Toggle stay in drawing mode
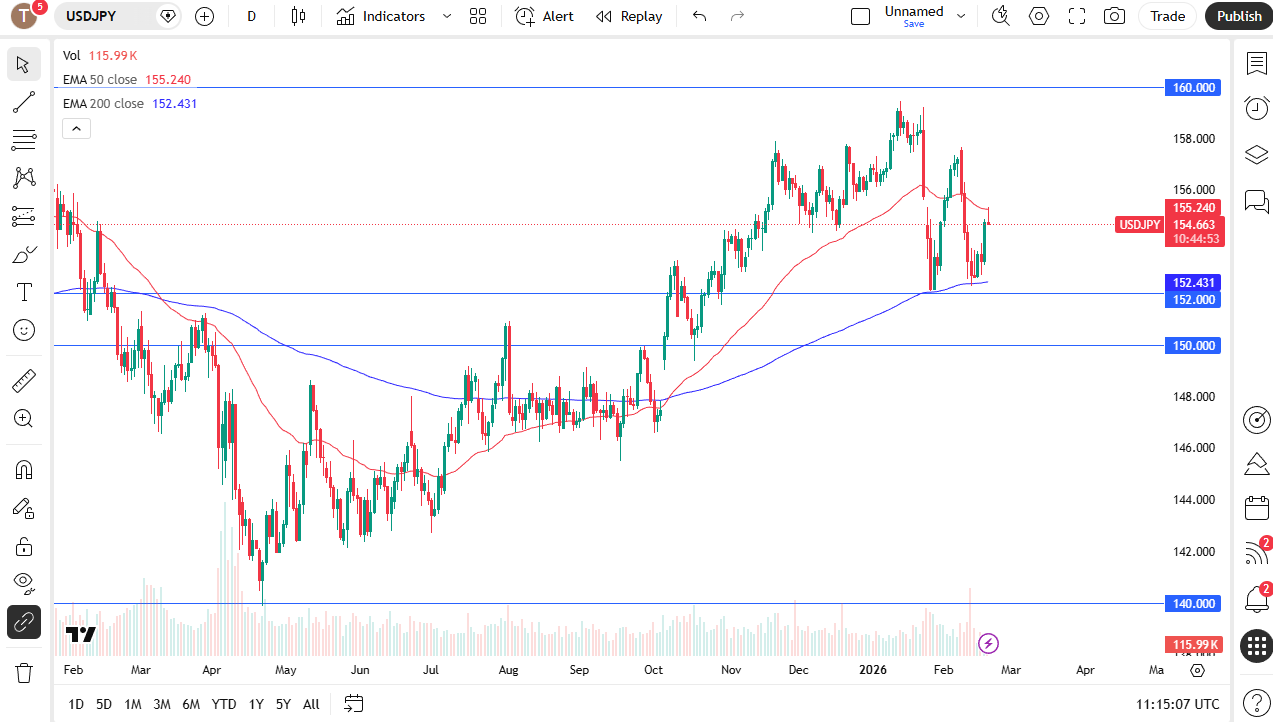This screenshot has width=1273, height=722. [x=24, y=508]
